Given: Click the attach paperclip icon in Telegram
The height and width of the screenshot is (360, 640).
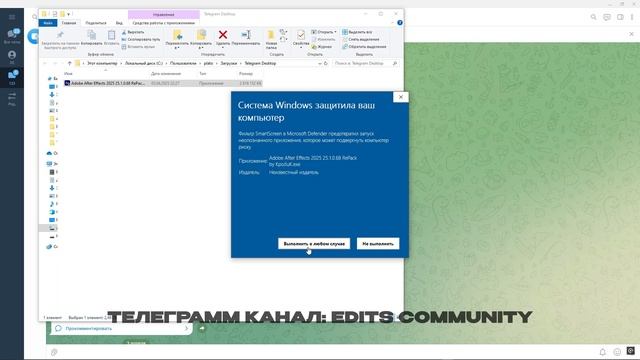Looking at the screenshot, I should (54, 352).
